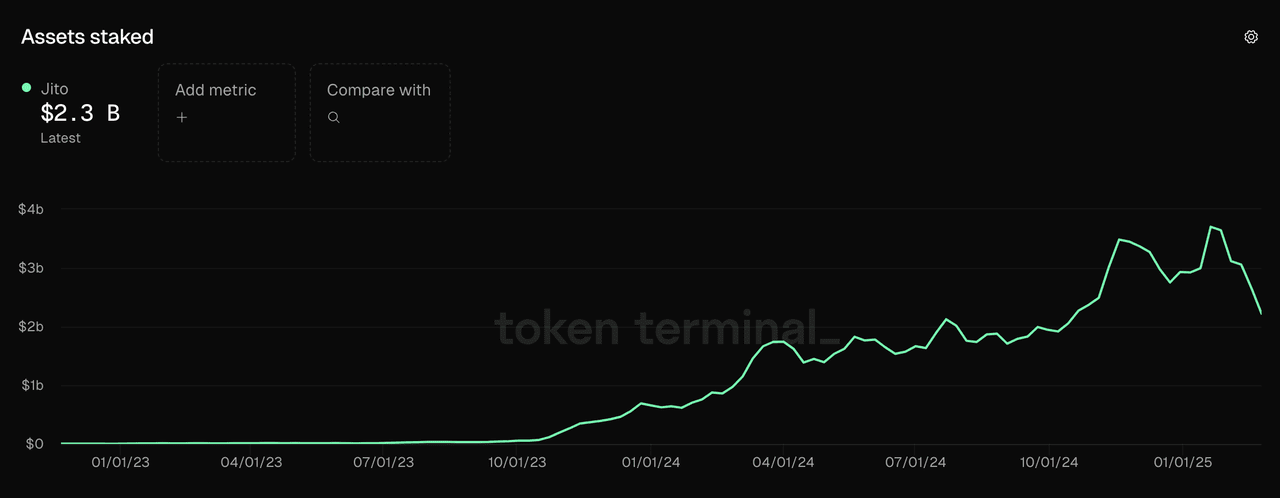
Task: Select the Jito metric label
Action: pos(54,89)
